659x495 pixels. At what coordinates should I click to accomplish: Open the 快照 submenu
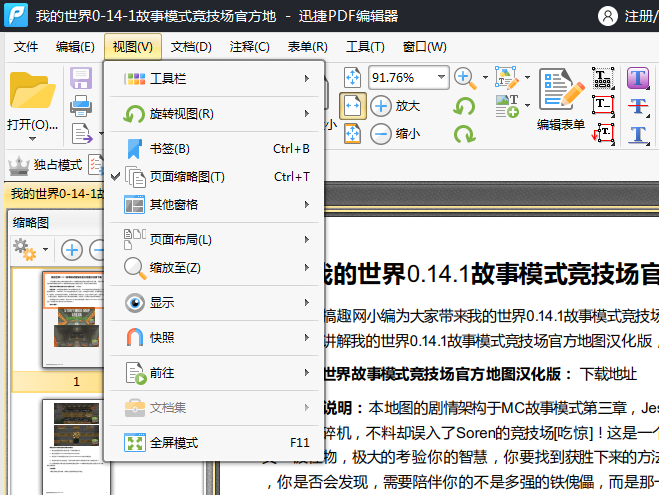(x=214, y=337)
